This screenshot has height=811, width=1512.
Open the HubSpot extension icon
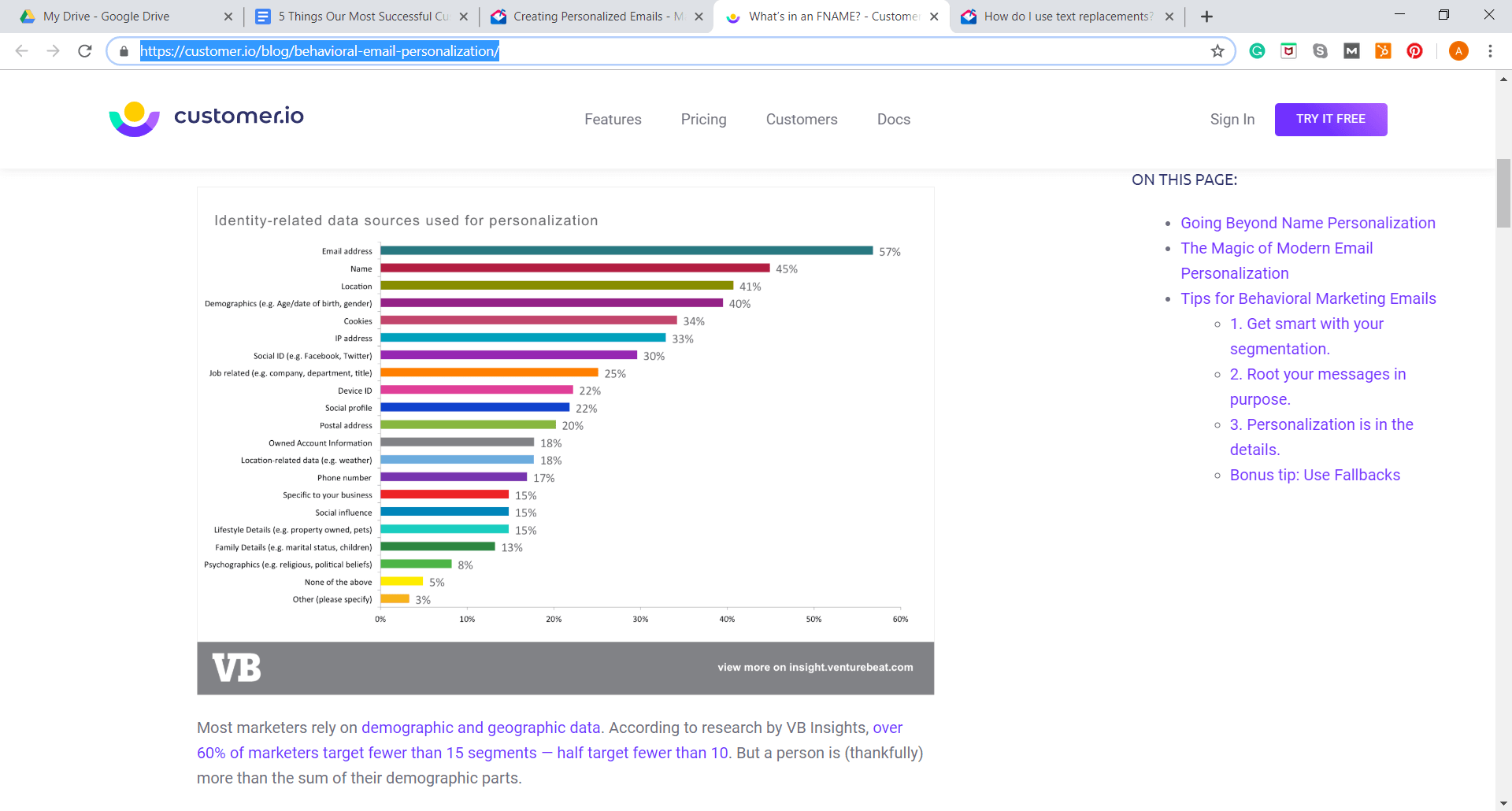click(x=1383, y=51)
